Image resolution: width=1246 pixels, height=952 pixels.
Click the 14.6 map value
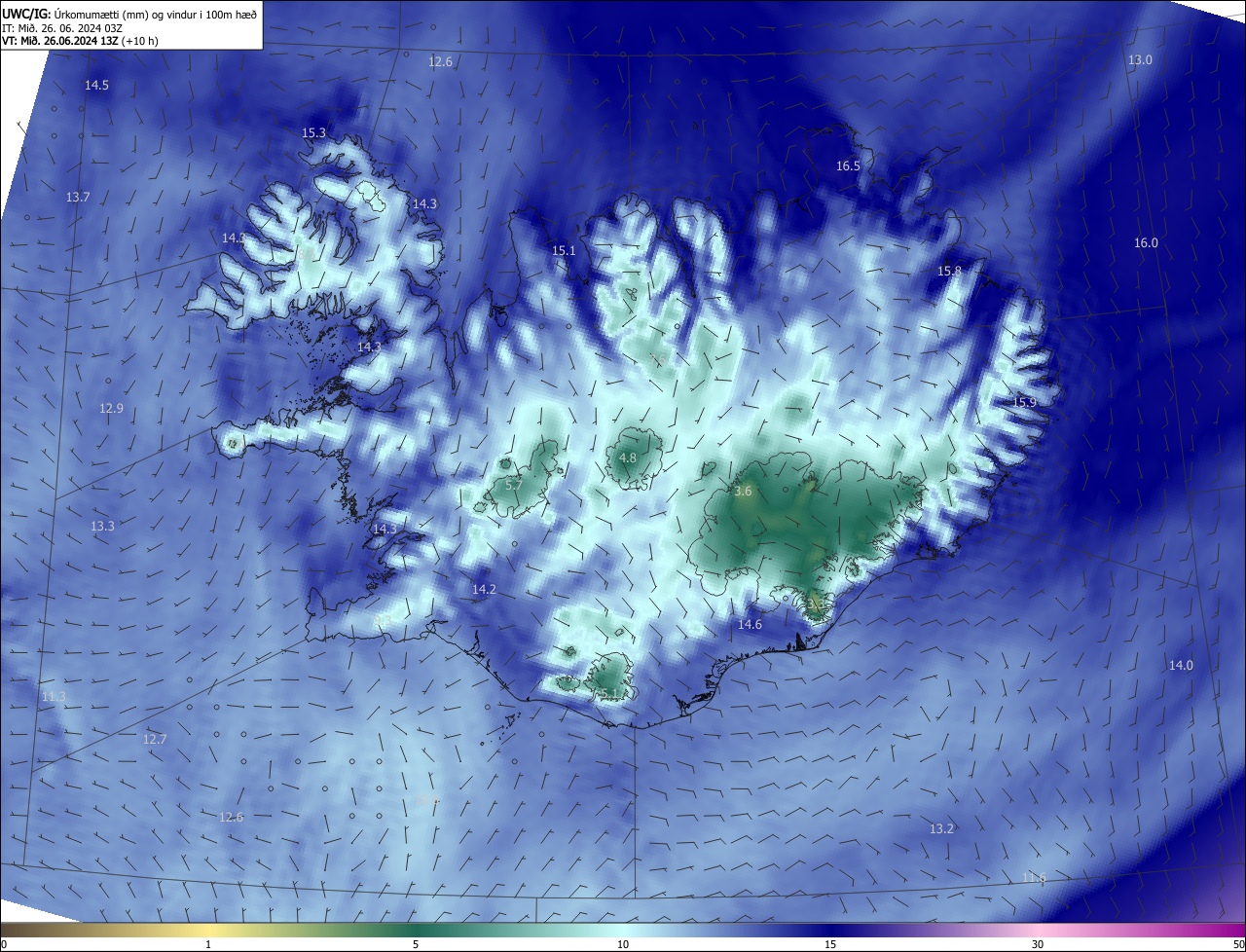pyautogui.click(x=750, y=625)
